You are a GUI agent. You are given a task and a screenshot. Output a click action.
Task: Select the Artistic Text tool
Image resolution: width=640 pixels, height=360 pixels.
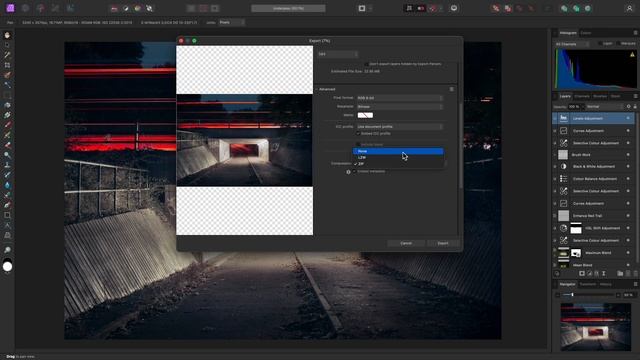[7, 225]
